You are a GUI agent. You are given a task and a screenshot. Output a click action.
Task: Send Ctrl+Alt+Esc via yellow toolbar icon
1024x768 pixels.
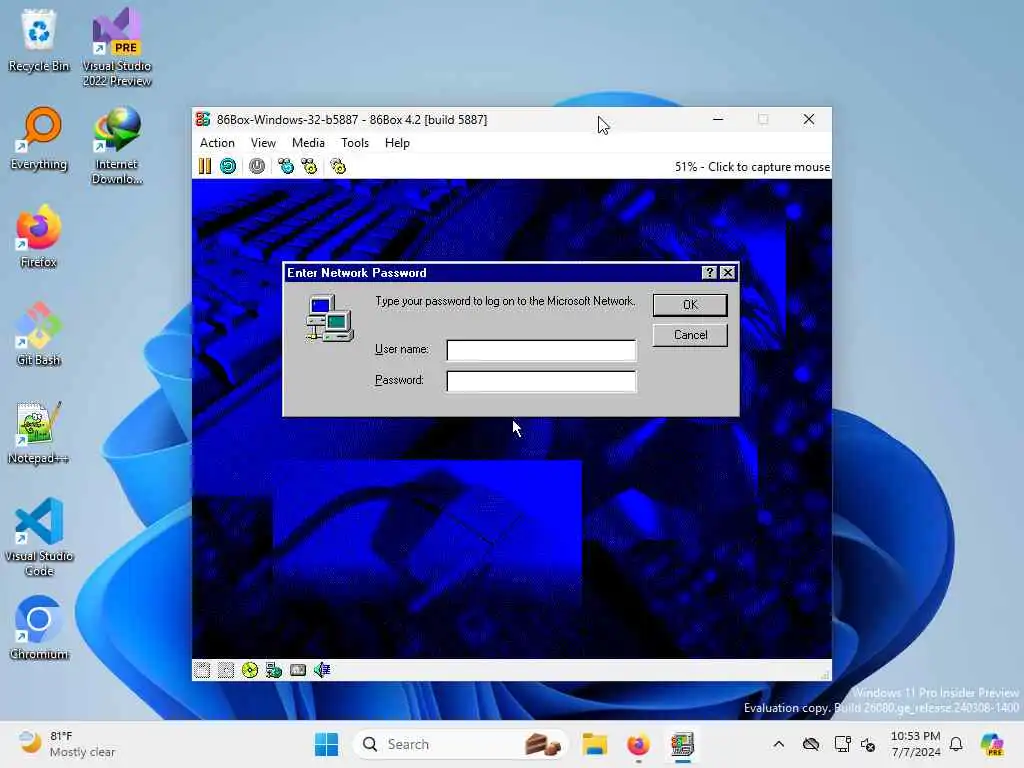[310, 167]
